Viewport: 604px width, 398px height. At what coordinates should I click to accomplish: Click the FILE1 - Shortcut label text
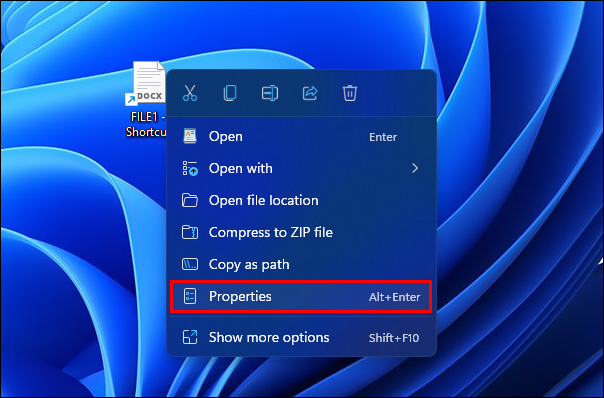(x=146, y=124)
